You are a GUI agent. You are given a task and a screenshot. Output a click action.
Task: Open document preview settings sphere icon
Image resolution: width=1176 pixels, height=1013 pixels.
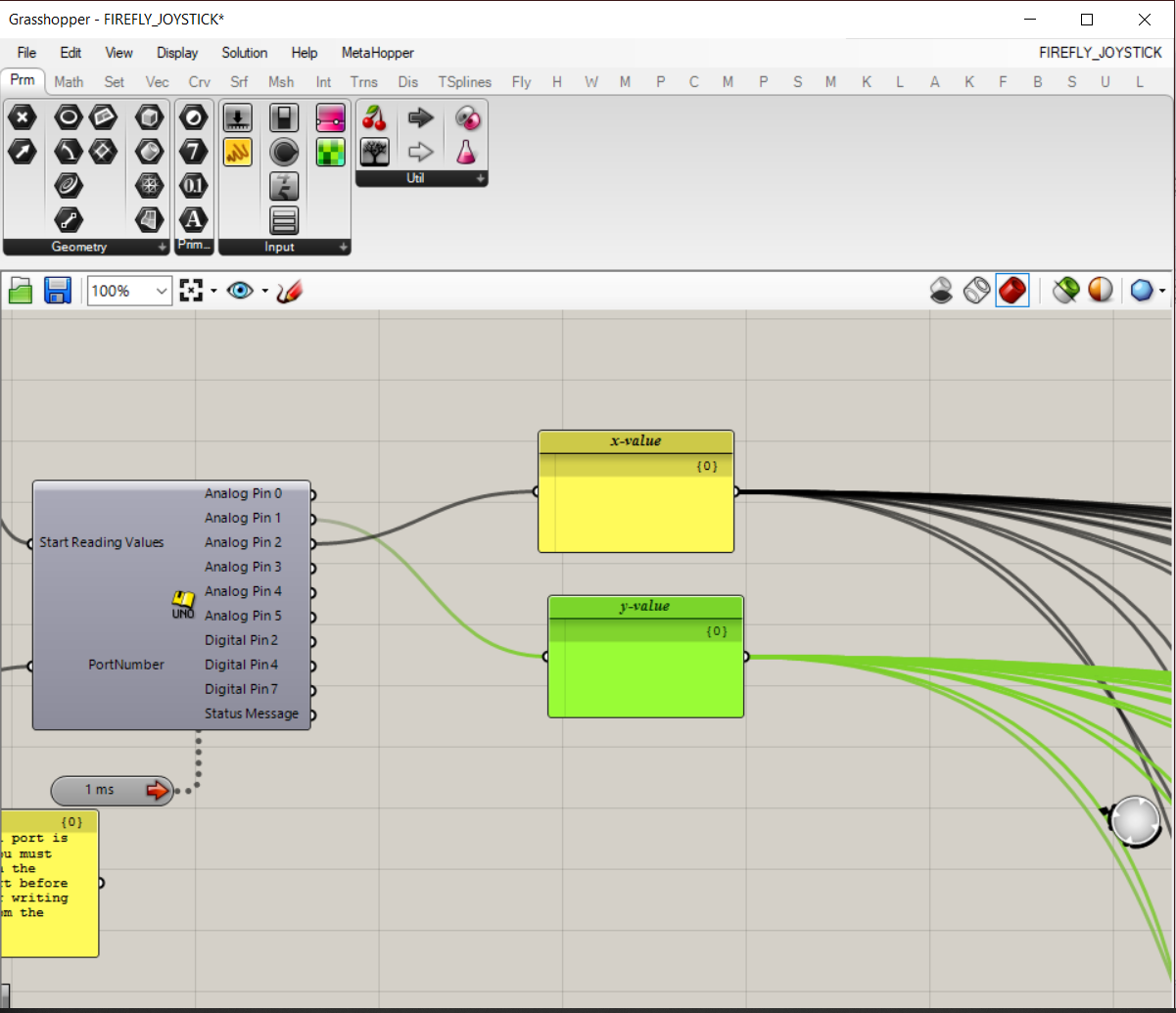click(x=1101, y=291)
